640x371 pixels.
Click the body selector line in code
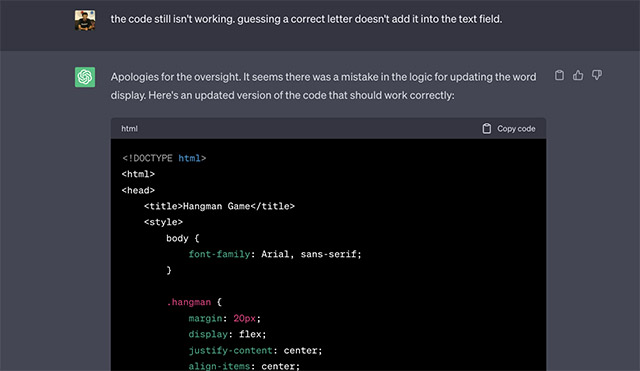pos(182,238)
